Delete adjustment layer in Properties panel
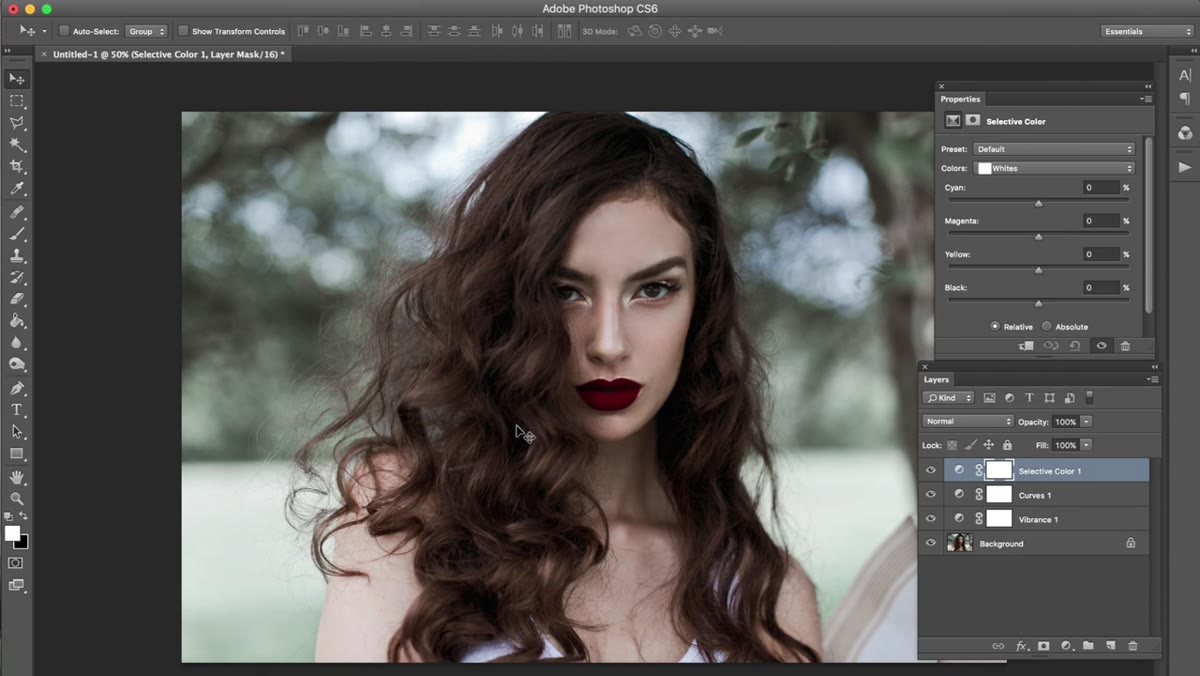Viewport: 1200px width, 676px height. tap(1125, 346)
